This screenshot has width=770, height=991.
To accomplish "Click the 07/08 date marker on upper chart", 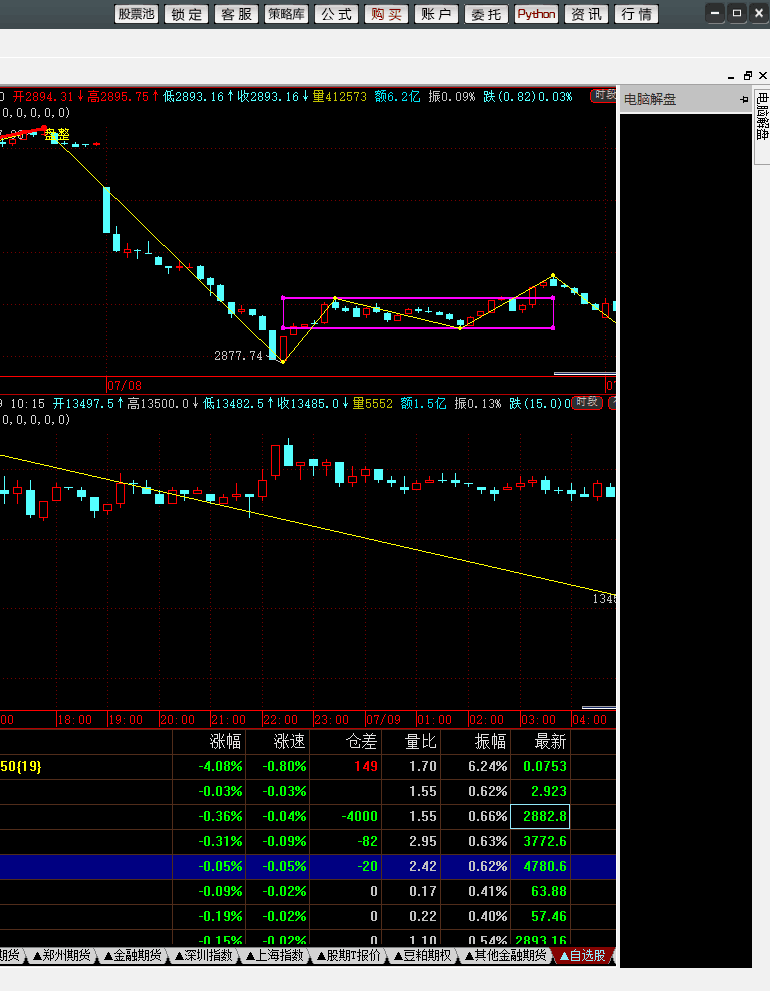I will [x=125, y=386].
